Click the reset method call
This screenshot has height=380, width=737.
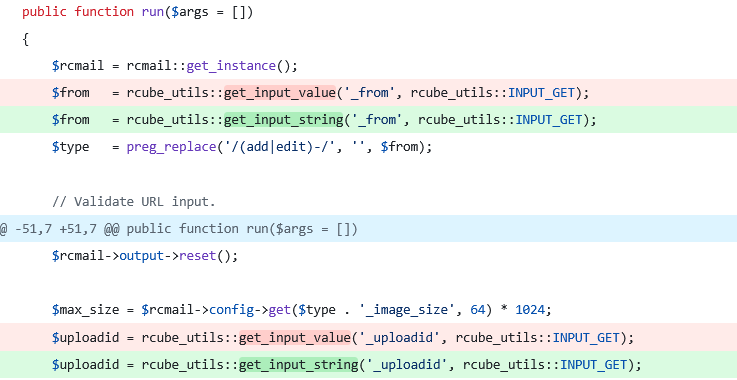click(197, 256)
